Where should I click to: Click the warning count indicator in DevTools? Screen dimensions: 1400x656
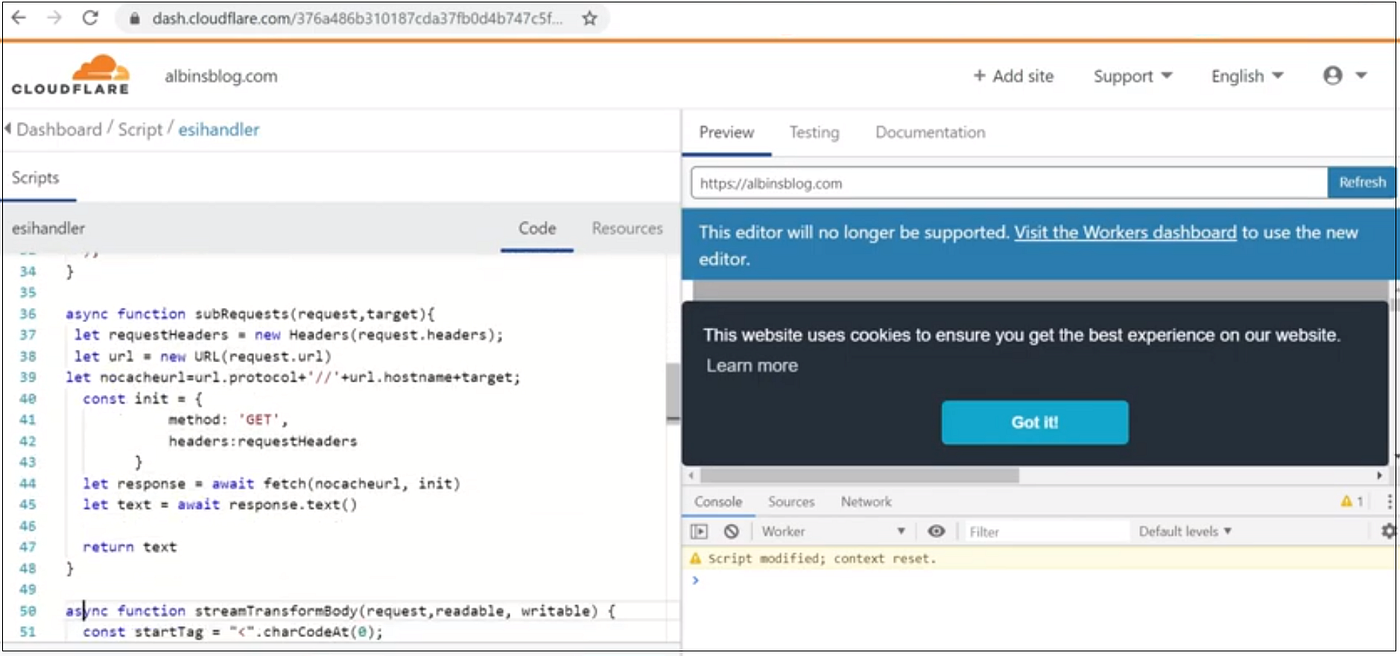(x=1352, y=501)
